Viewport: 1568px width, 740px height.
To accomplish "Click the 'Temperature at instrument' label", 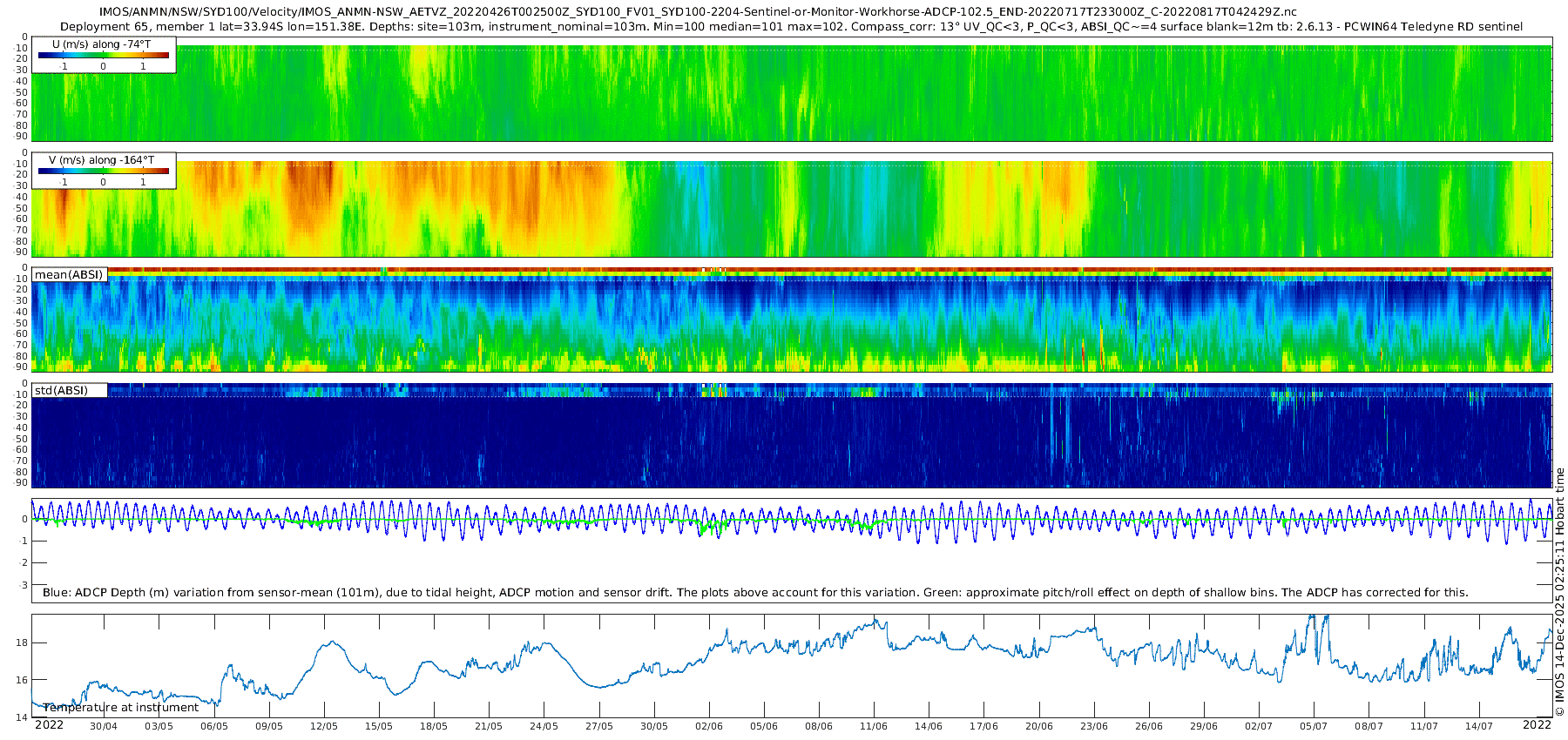I will (x=121, y=708).
